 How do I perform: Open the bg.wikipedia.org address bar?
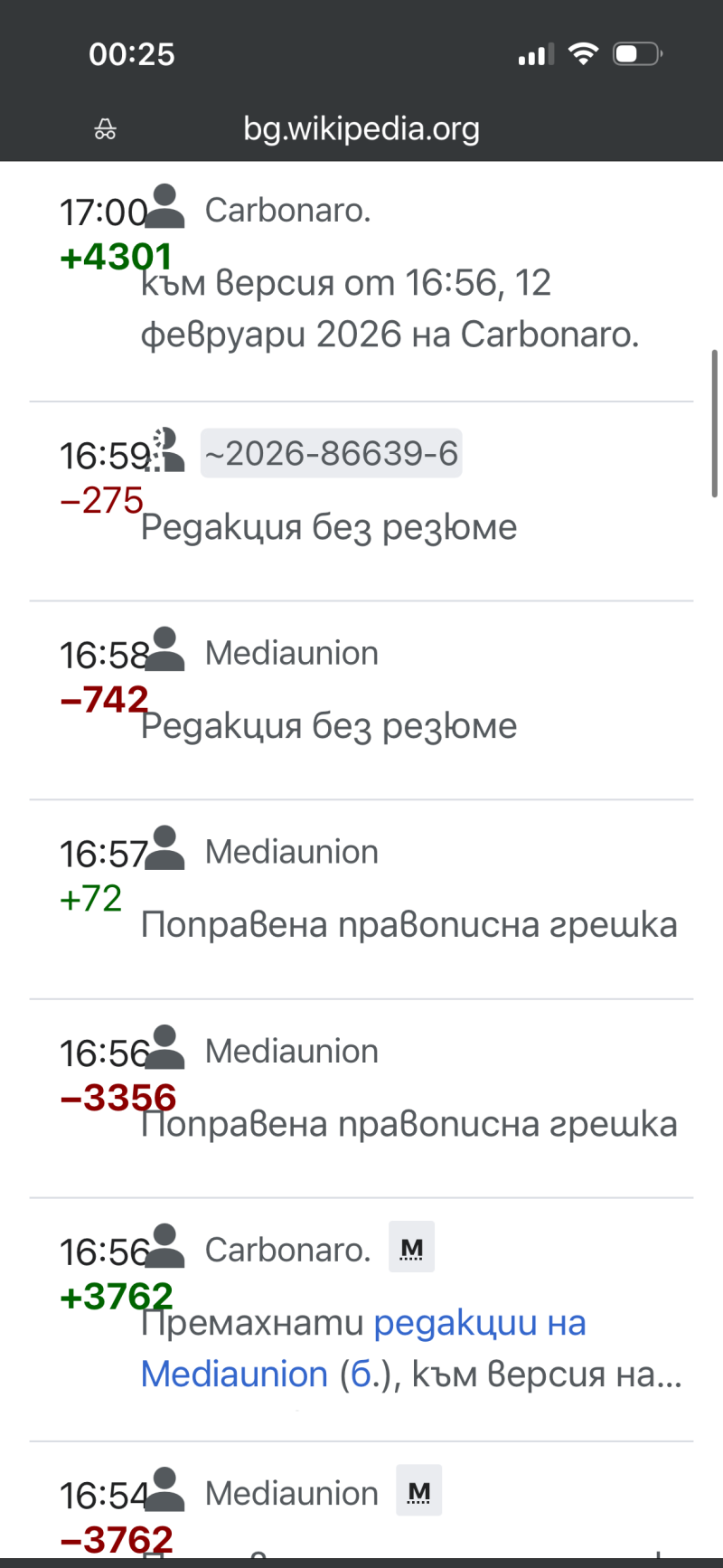point(361,129)
